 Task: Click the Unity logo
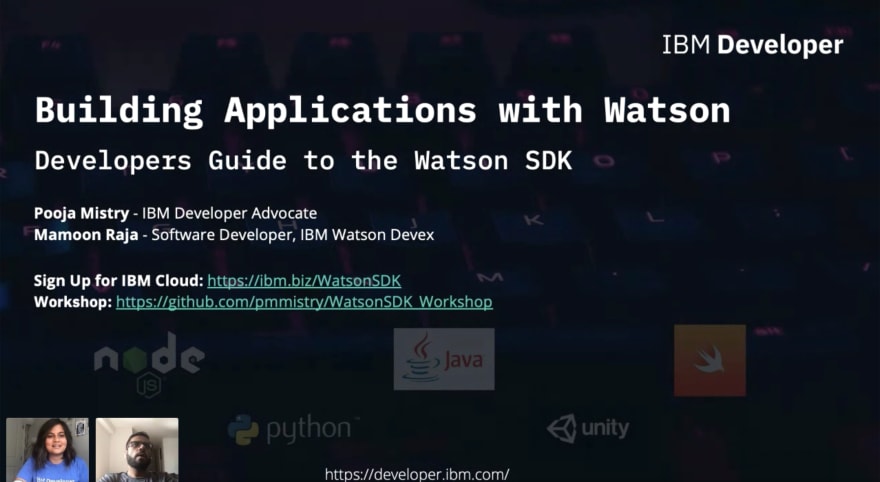(588, 429)
